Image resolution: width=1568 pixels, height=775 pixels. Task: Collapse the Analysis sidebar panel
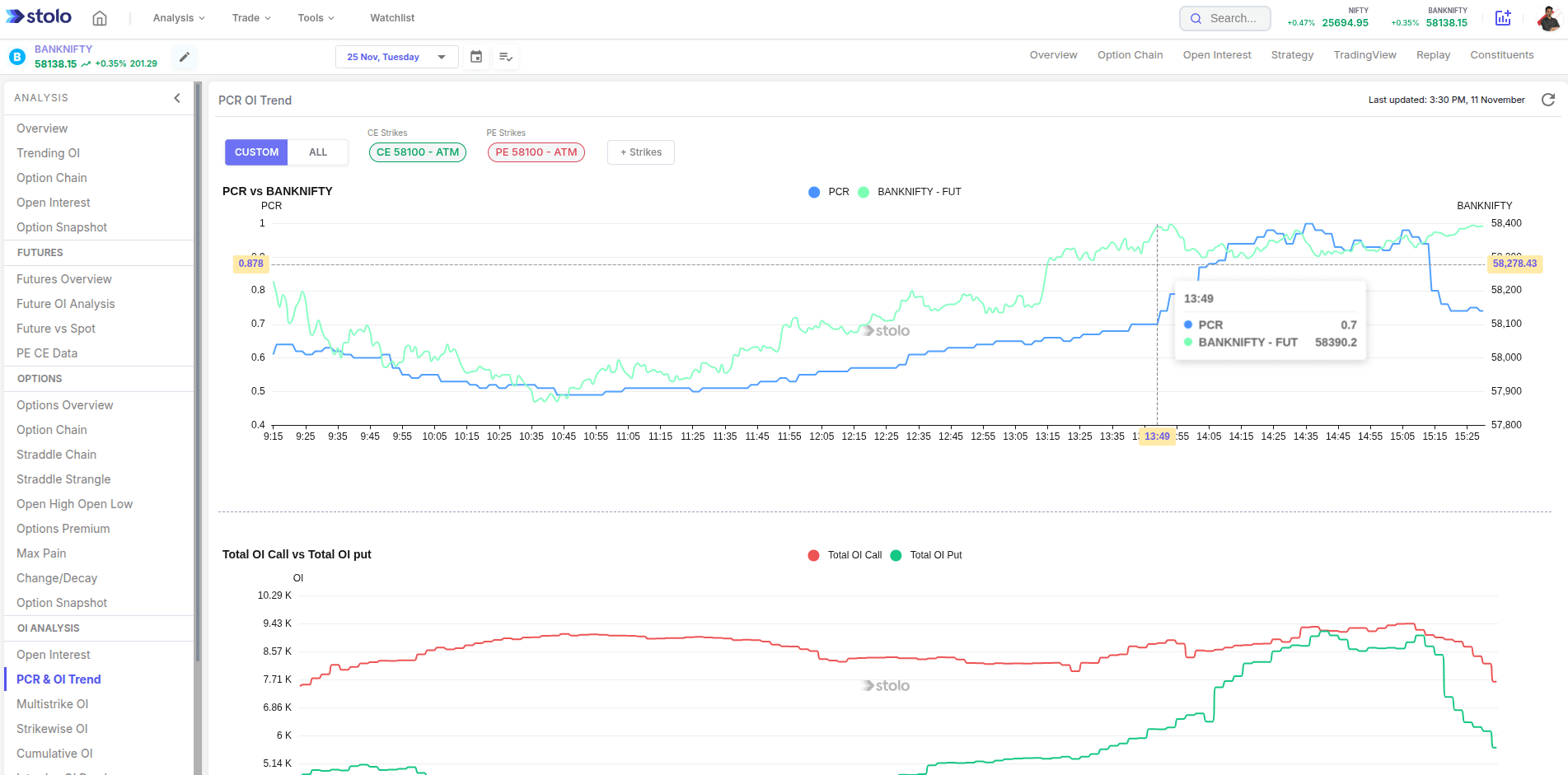177,98
